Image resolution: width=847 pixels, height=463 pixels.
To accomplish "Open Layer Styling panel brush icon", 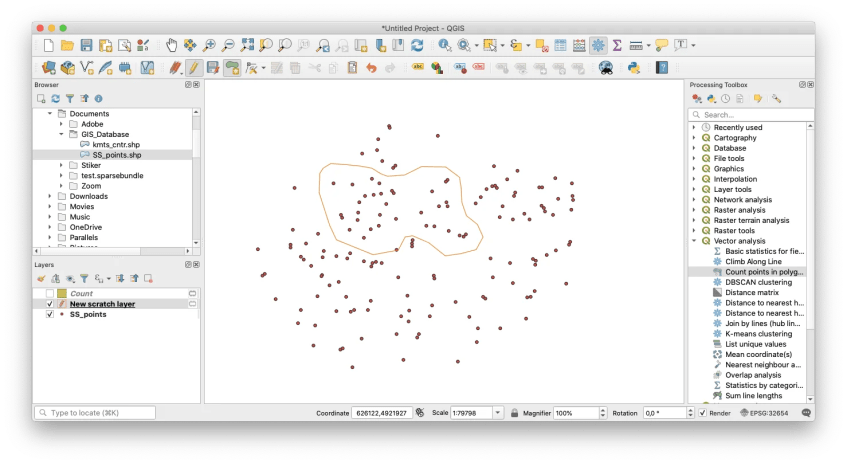I will [41, 279].
